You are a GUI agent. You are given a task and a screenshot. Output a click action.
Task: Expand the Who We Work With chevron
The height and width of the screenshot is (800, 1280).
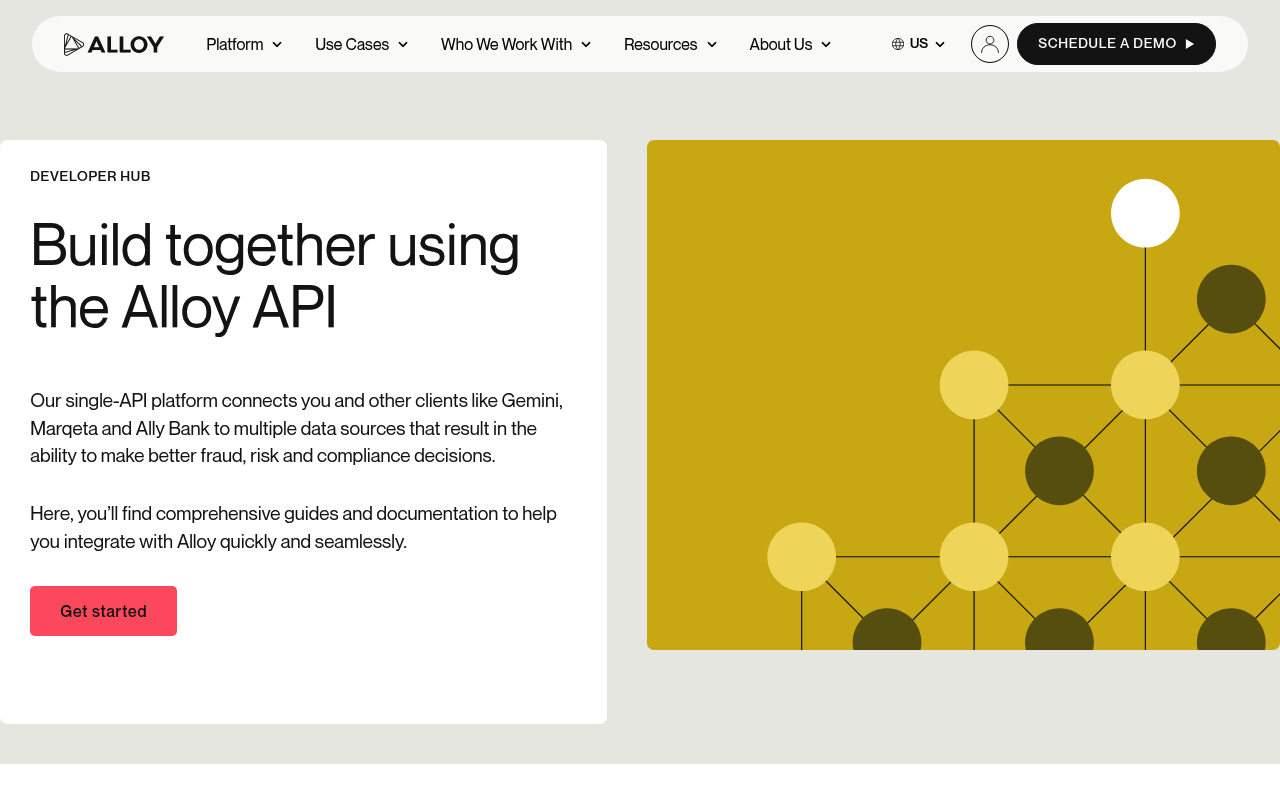pos(586,44)
